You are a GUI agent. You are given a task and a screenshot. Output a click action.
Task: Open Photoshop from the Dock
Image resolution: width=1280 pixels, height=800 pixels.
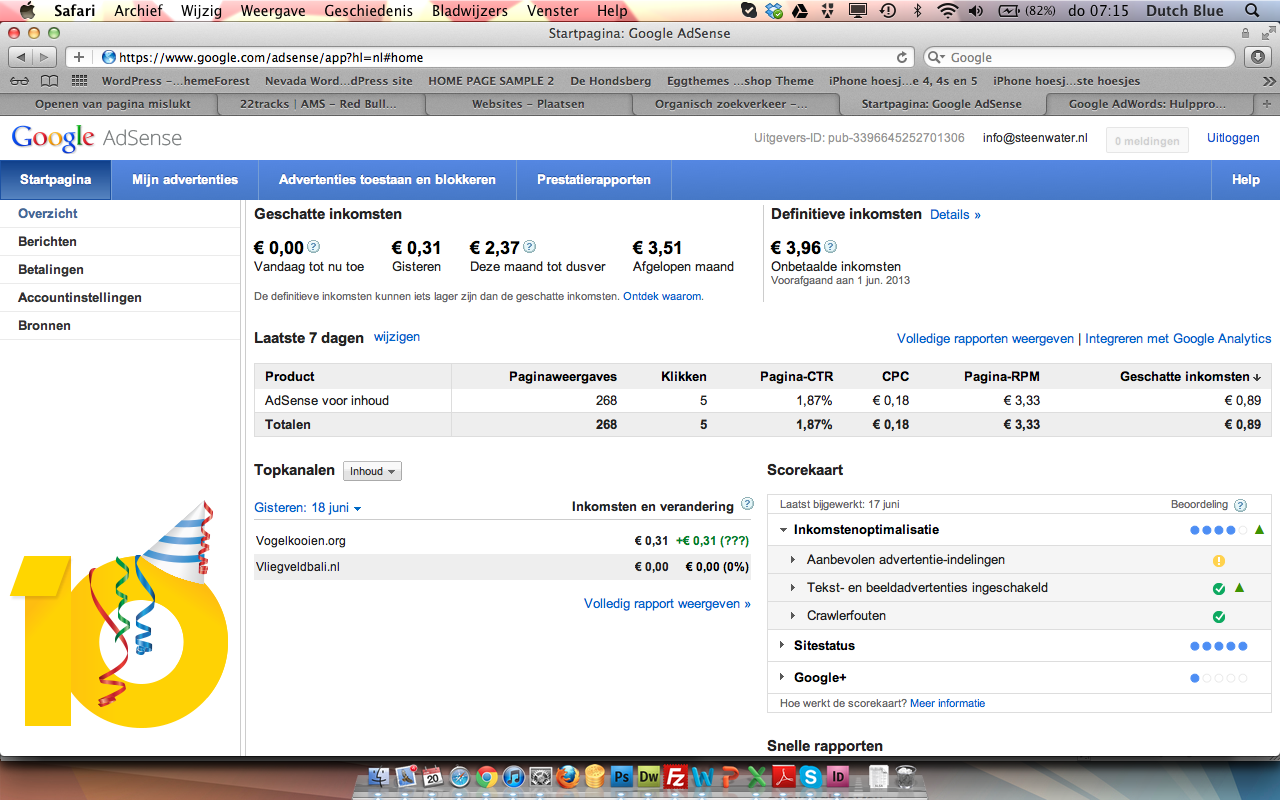(x=622, y=776)
